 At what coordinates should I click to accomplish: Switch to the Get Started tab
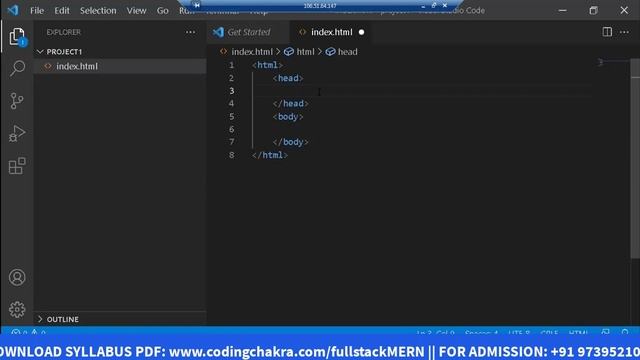click(x=248, y=32)
